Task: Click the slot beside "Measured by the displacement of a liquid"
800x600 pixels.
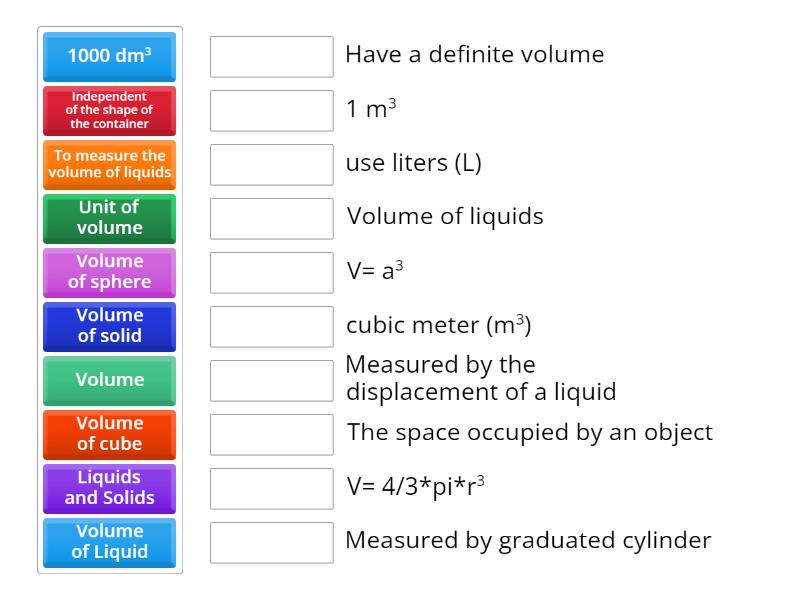Action: coord(271,380)
